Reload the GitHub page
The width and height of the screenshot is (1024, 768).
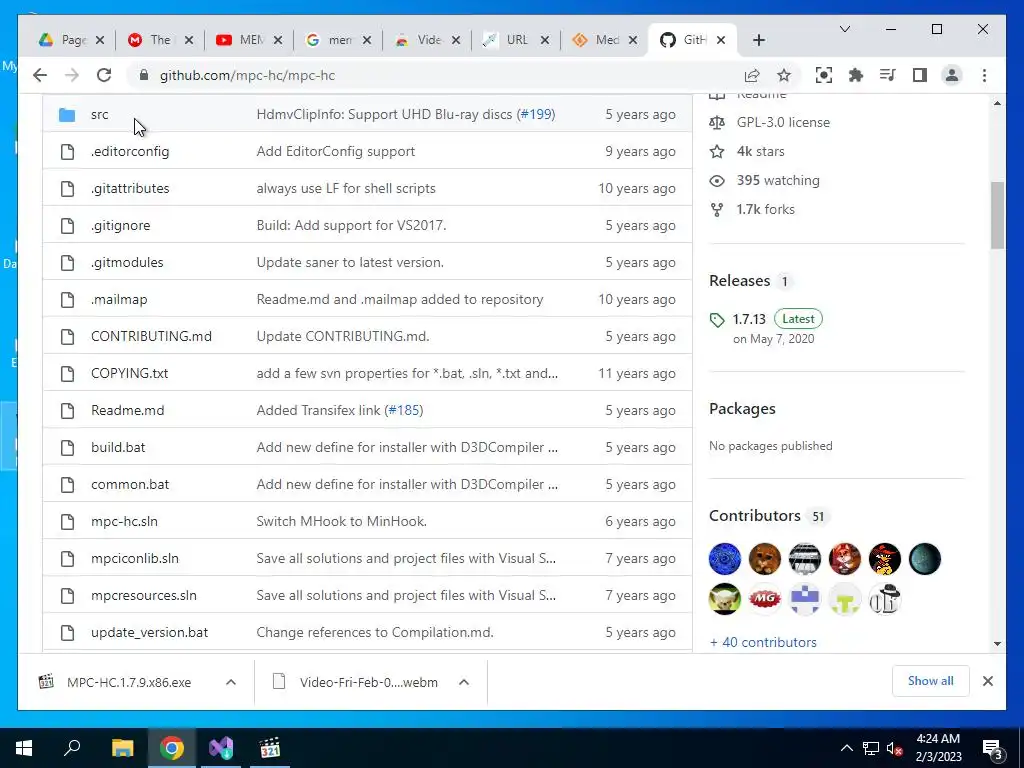click(104, 75)
